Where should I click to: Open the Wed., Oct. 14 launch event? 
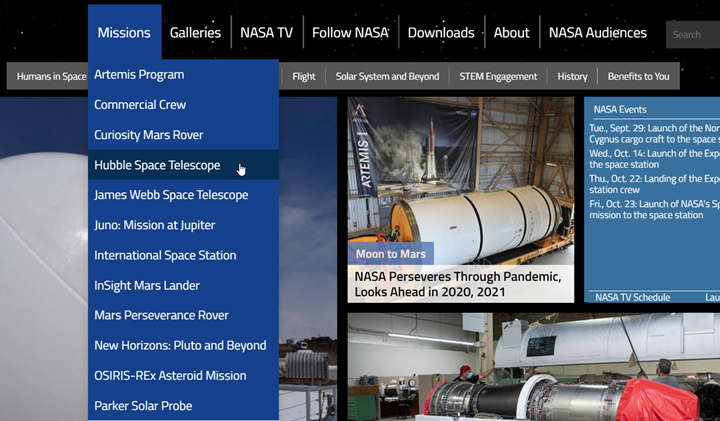click(654, 159)
